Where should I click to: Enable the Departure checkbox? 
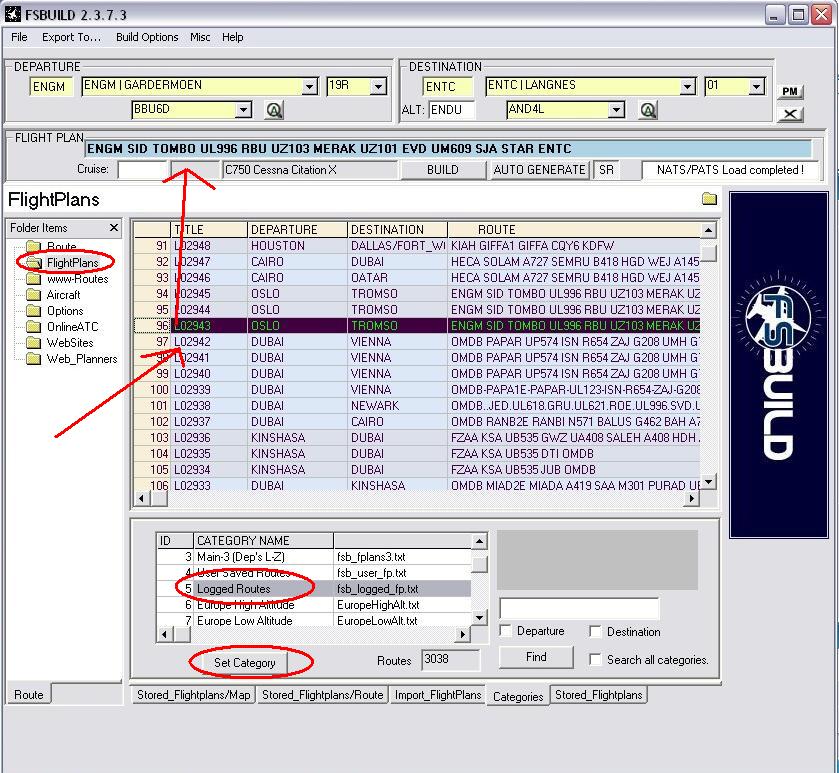[x=505, y=631]
